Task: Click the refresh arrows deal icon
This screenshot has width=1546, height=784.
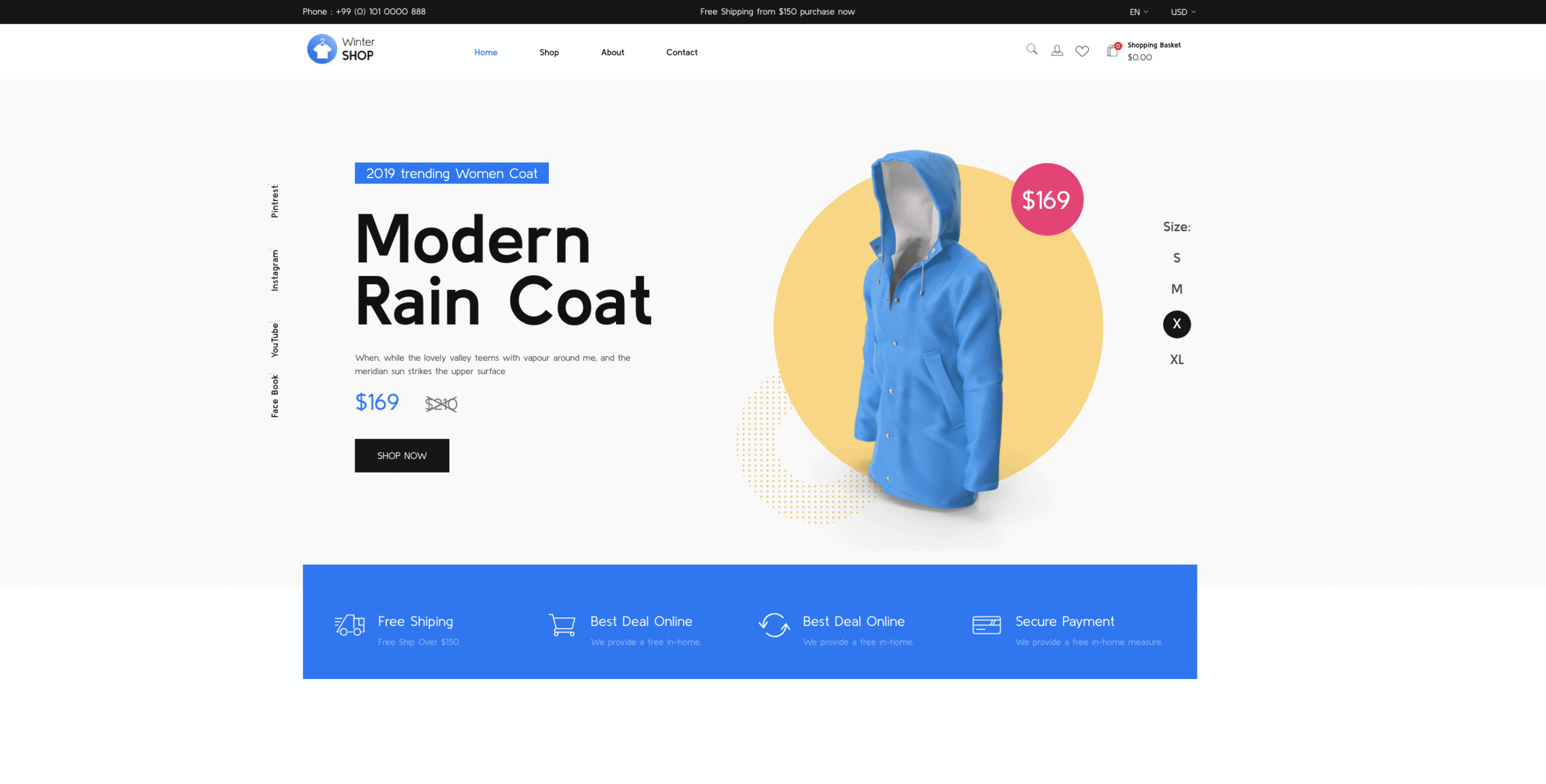Action: (774, 625)
